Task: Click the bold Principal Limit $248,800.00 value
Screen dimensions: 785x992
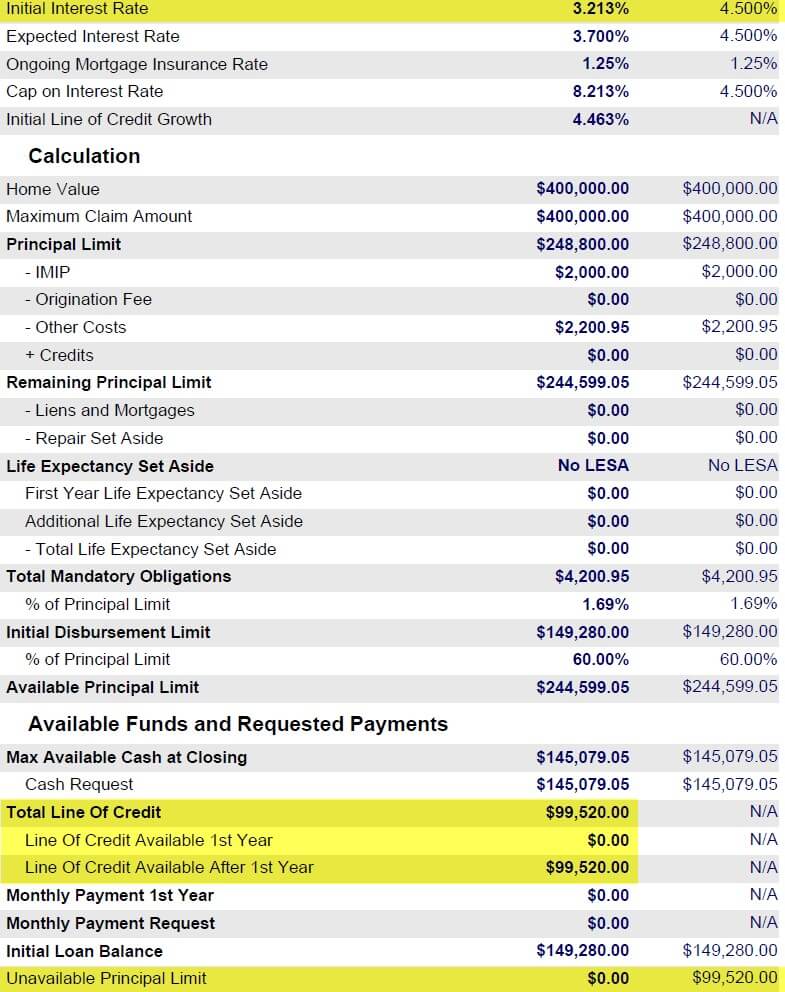Action: tap(582, 244)
